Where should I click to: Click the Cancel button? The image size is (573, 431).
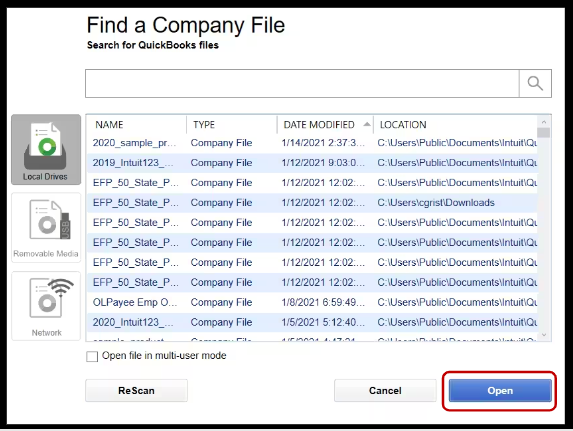[x=385, y=390]
